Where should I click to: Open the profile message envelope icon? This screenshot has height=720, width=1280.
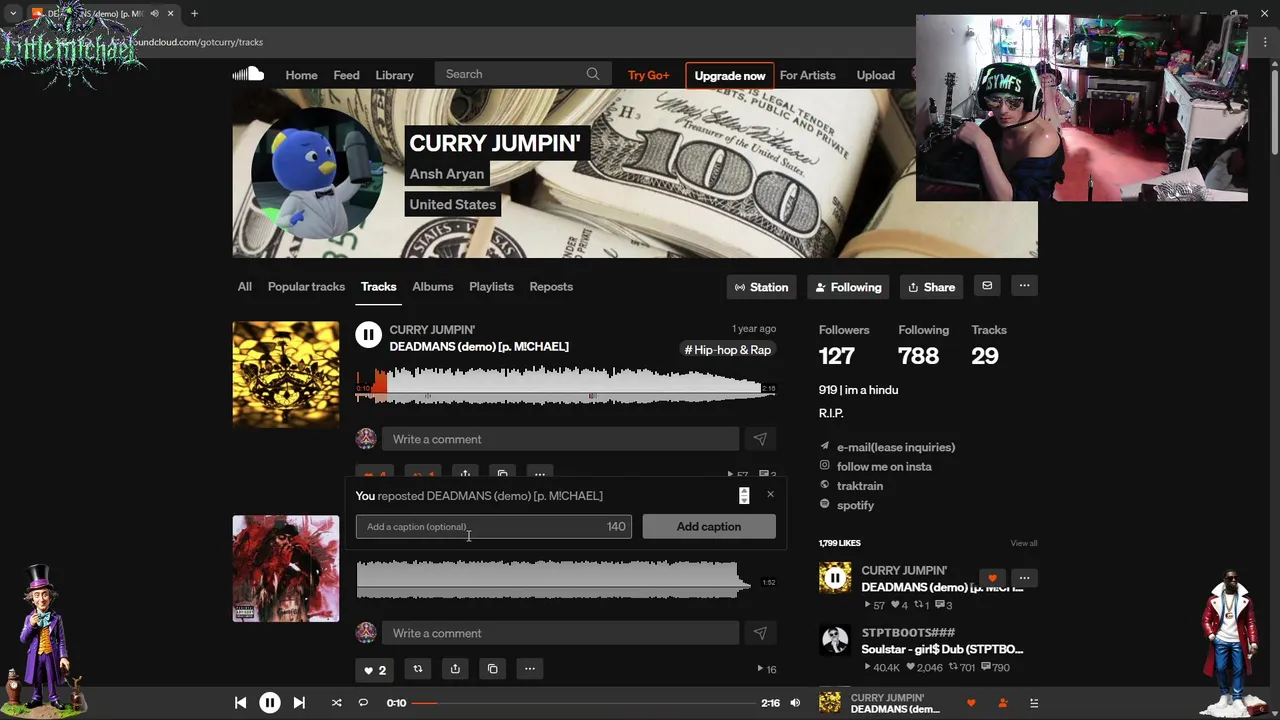click(987, 286)
